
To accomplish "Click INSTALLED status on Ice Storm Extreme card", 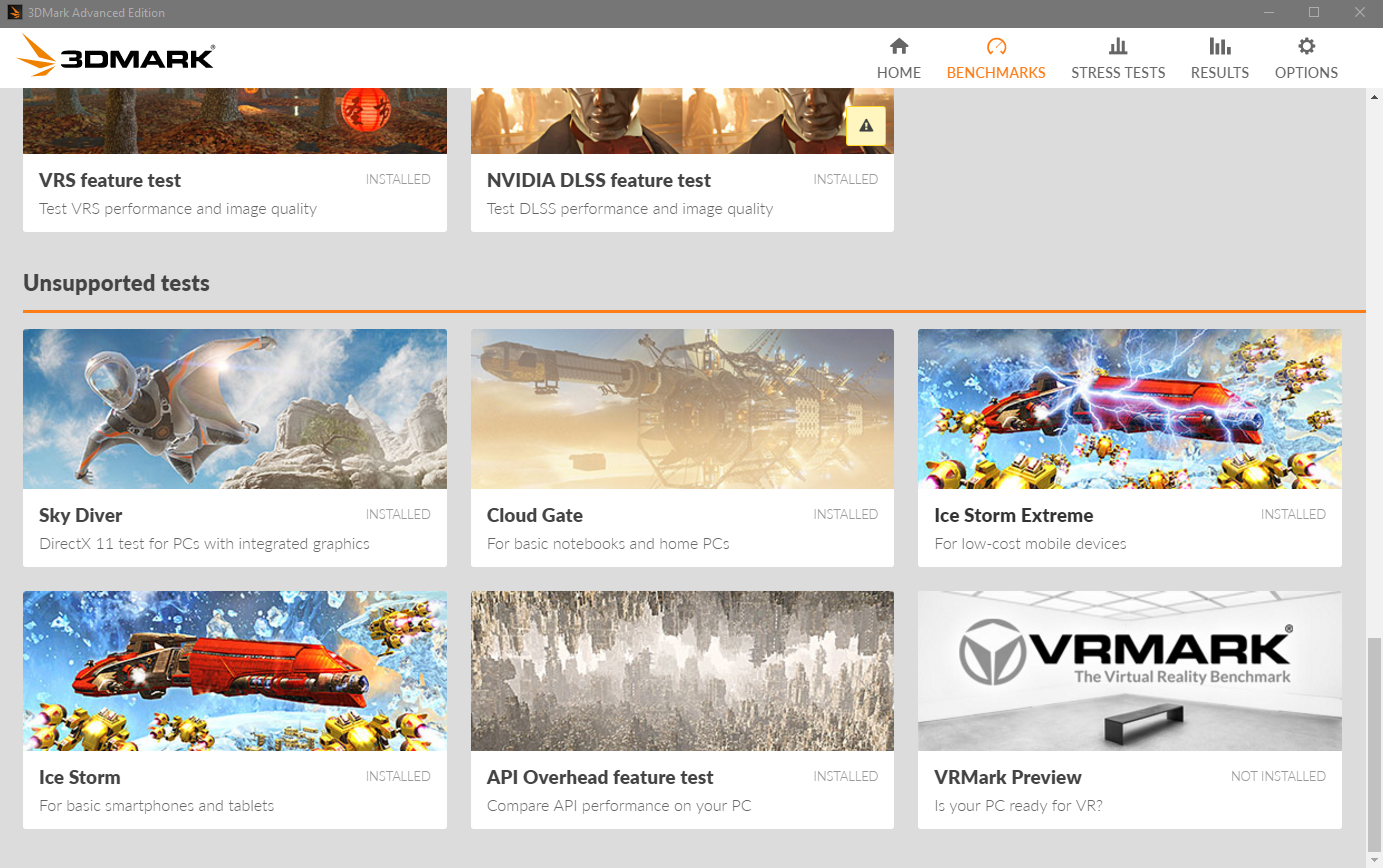I will (1293, 514).
